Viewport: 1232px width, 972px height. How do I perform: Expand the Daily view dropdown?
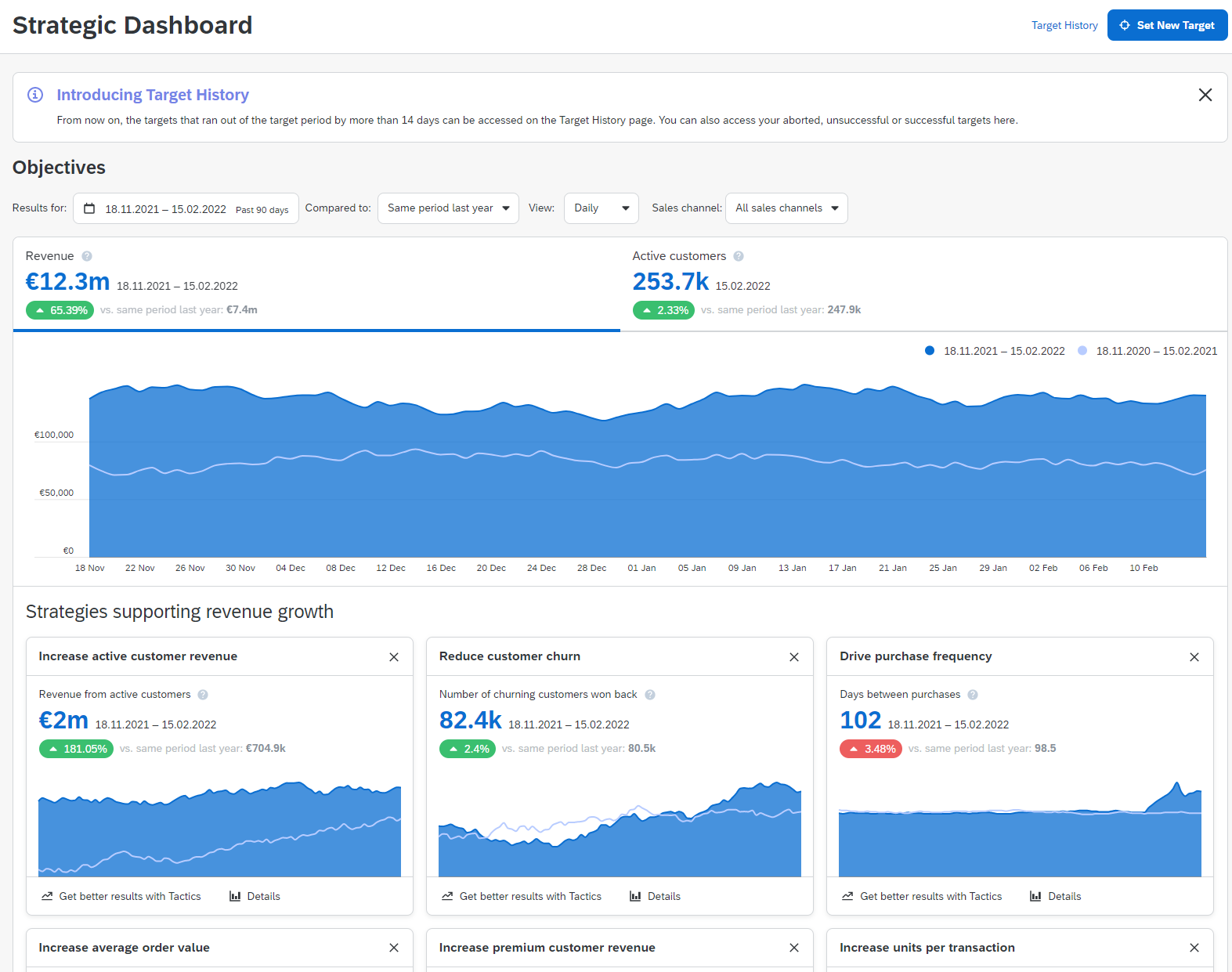tap(601, 208)
